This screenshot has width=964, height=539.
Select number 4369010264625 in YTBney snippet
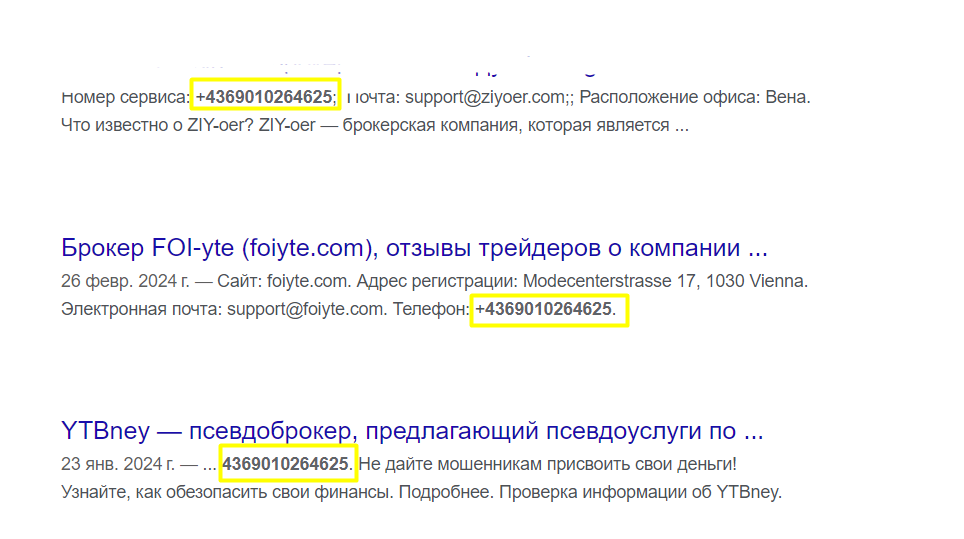285,463
